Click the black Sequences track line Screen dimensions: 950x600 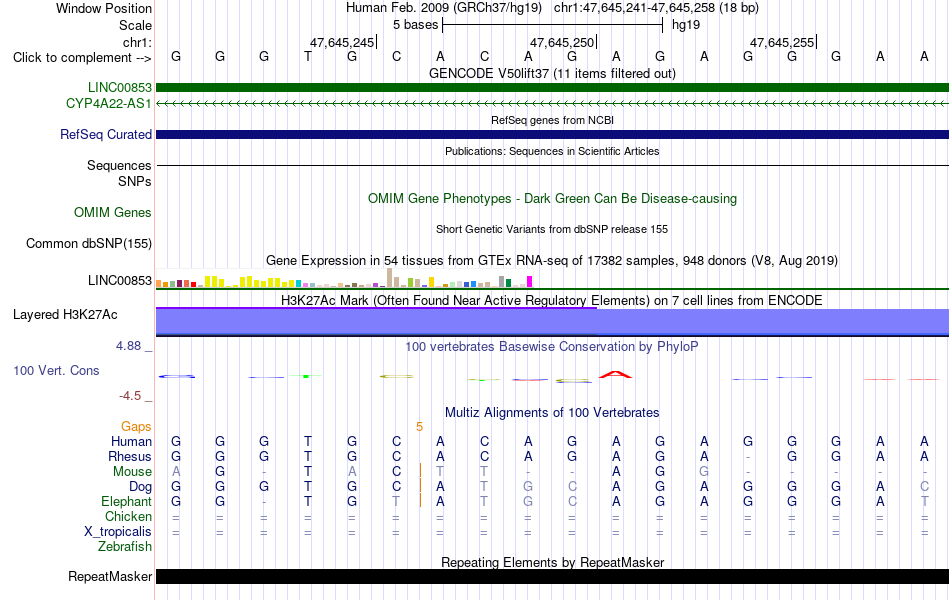552,165
